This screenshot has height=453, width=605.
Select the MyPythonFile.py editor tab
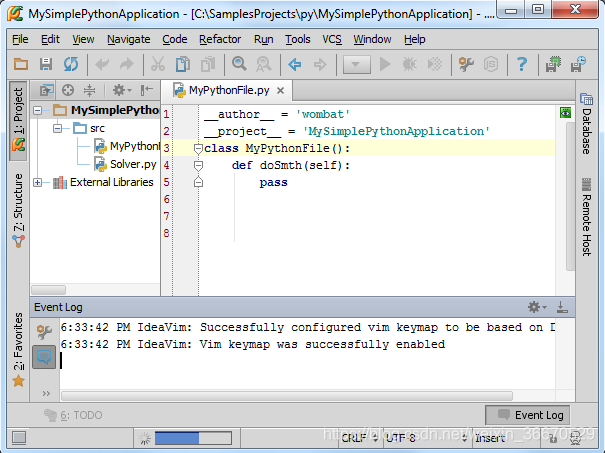[x=229, y=91]
